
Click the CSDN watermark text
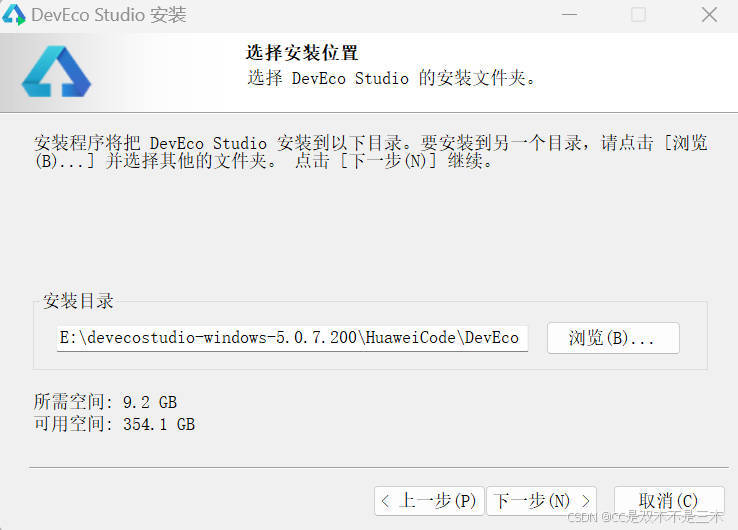[x=645, y=517]
